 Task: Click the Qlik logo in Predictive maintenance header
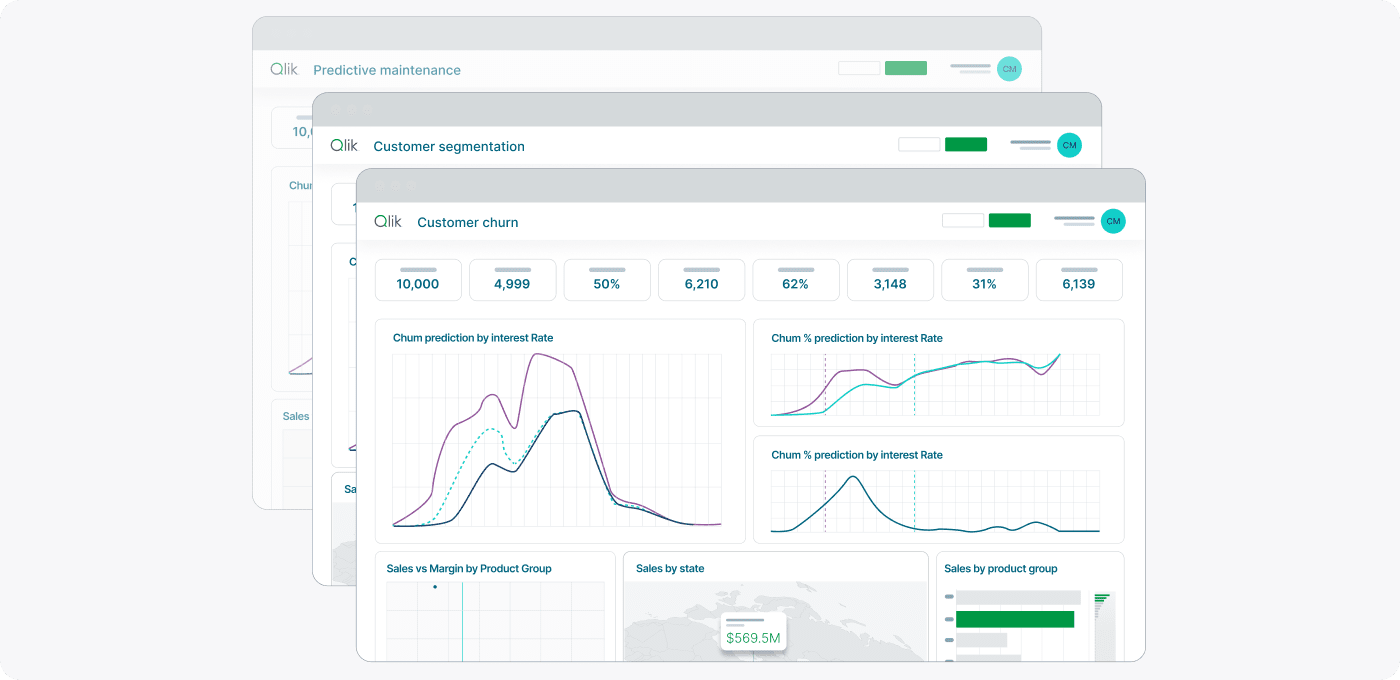[x=284, y=68]
